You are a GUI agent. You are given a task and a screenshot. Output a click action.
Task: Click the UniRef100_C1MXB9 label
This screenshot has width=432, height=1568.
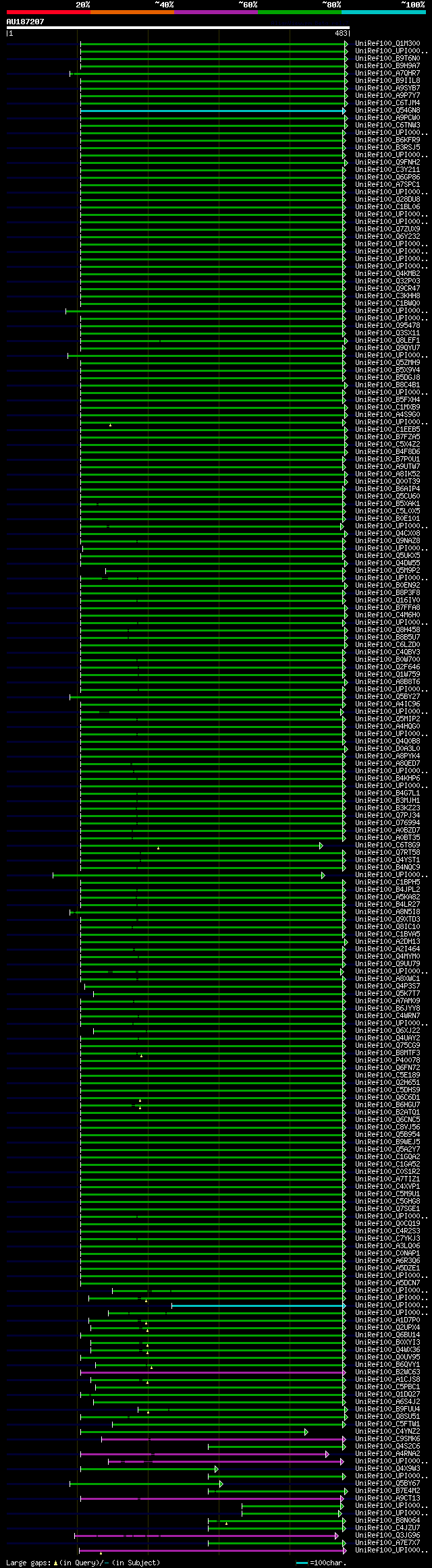tap(387, 408)
